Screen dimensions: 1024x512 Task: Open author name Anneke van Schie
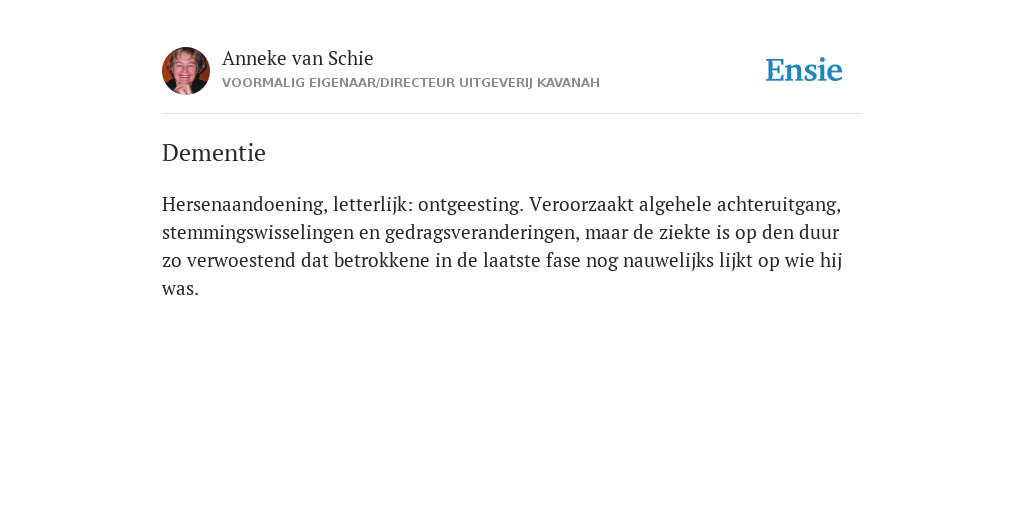point(298,58)
